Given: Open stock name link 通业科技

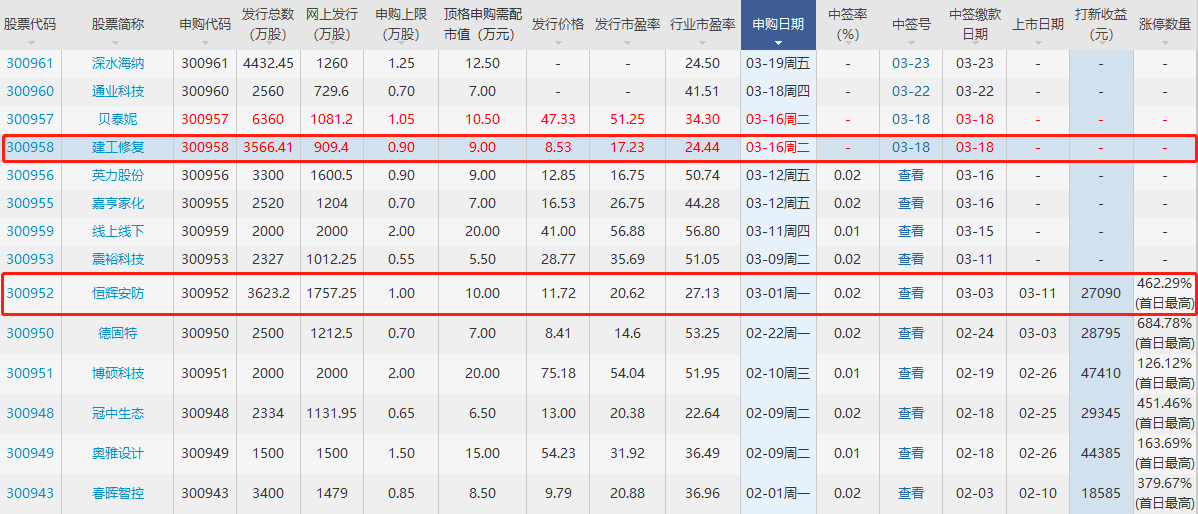Looking at the screenshot, I should [x=117, y=92].
